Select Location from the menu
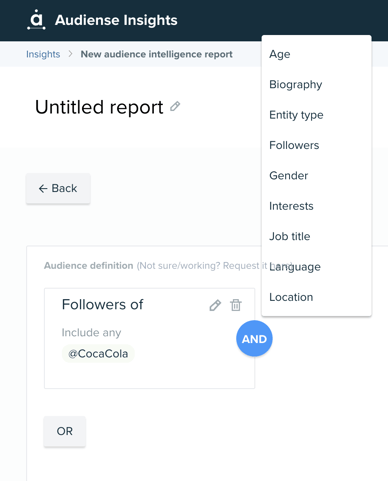Viewport: 388px width, 481px height. (x=316, y=297)
